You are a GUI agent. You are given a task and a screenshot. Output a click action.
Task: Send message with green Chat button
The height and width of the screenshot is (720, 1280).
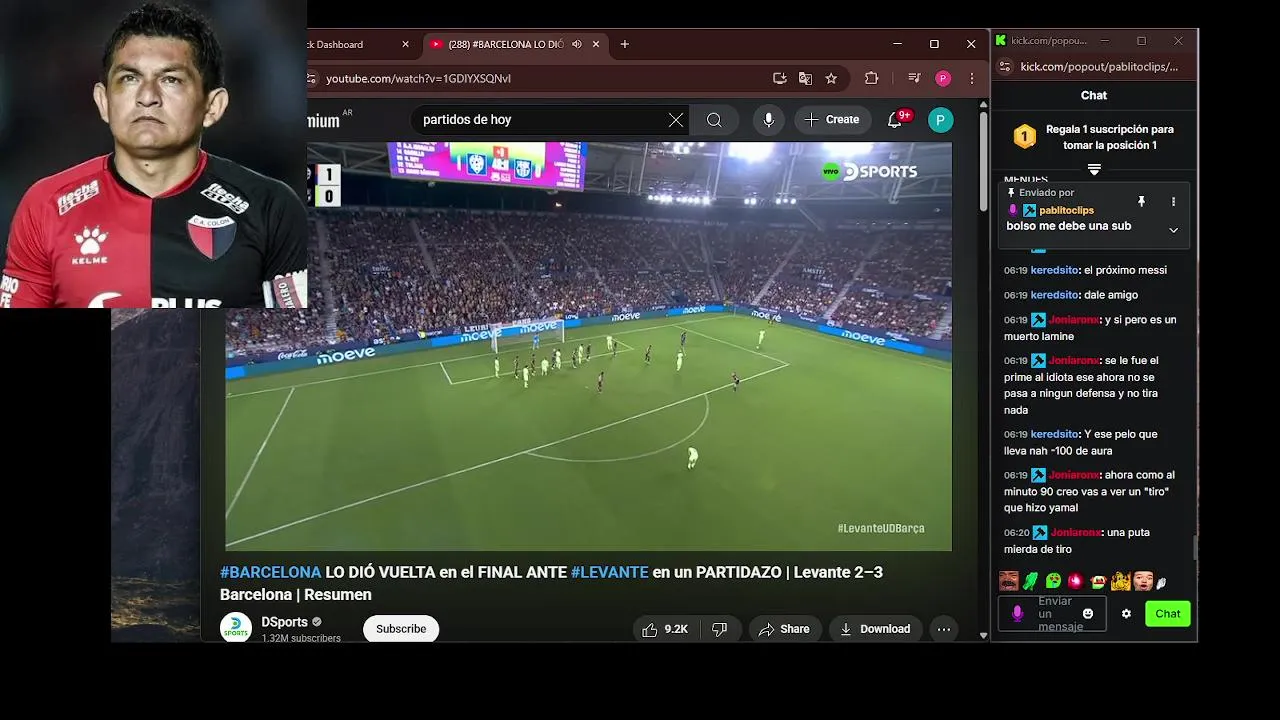click(x=1168, y=614)
